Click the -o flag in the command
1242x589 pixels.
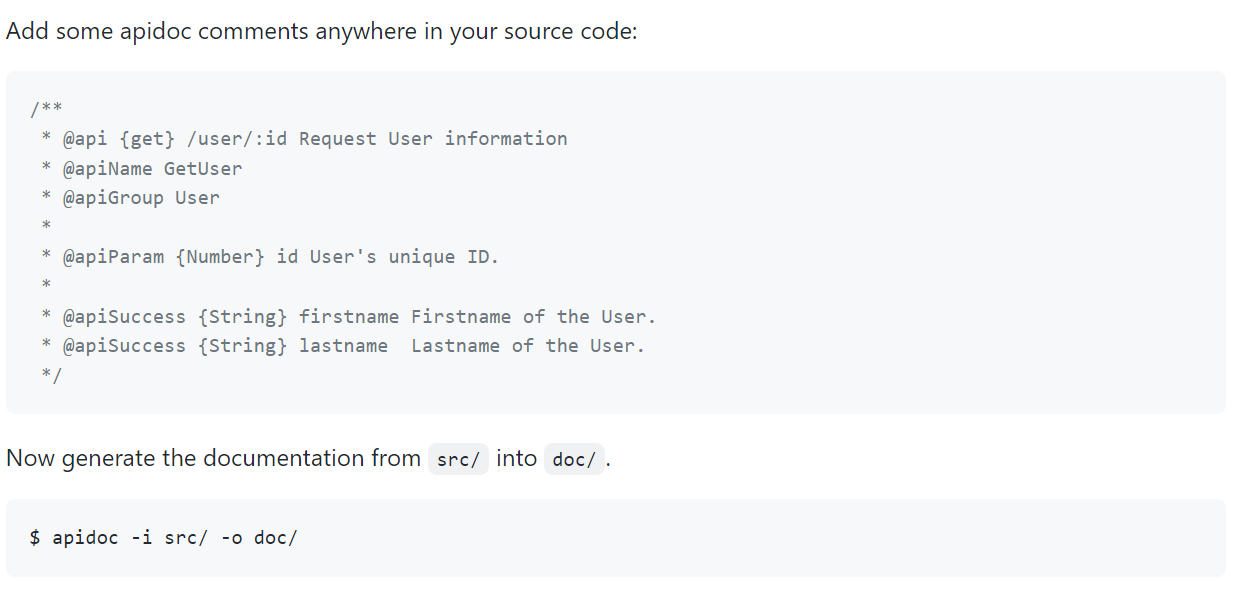coord(231,538)
